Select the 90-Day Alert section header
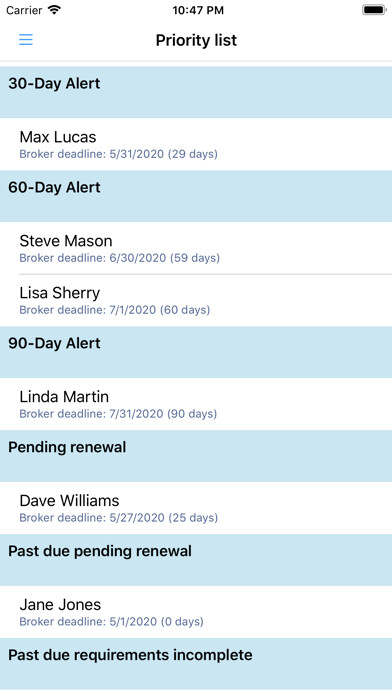Image resolution: width=392 pixels, height=696 pixels. click(196, 352)
